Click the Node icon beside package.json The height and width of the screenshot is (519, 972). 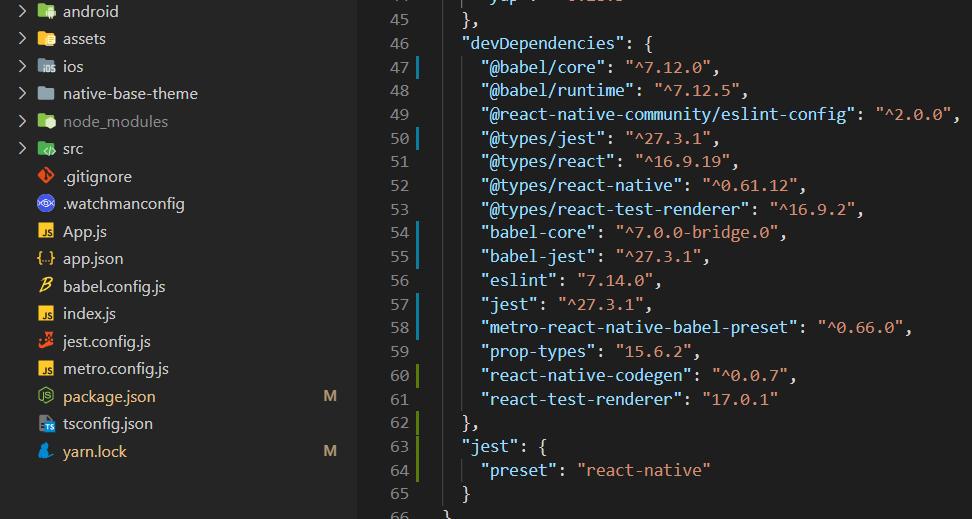(x=46, y=396)
